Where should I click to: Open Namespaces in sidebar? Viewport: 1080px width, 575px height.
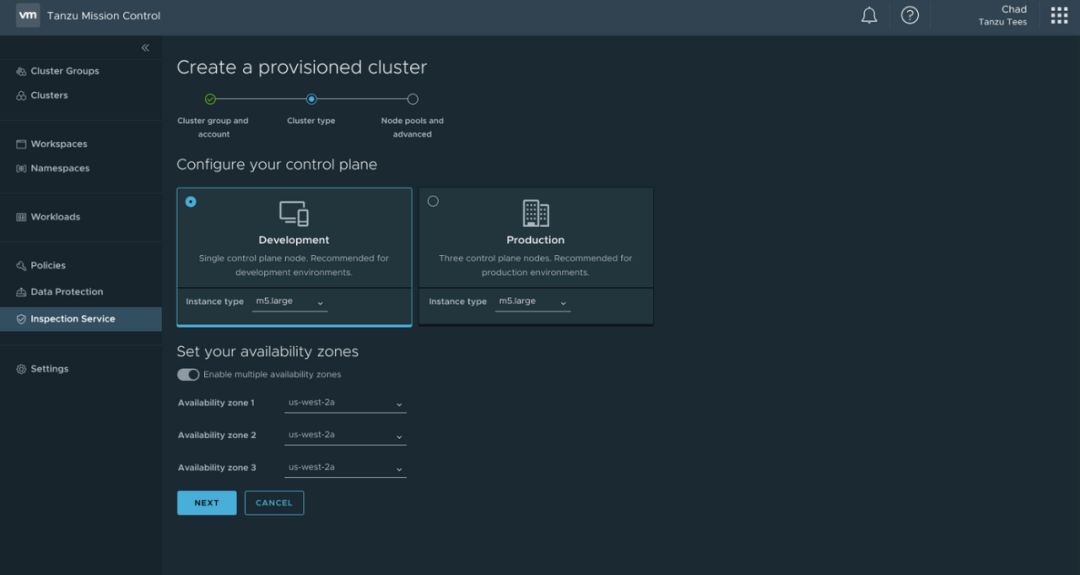[60, 168]
